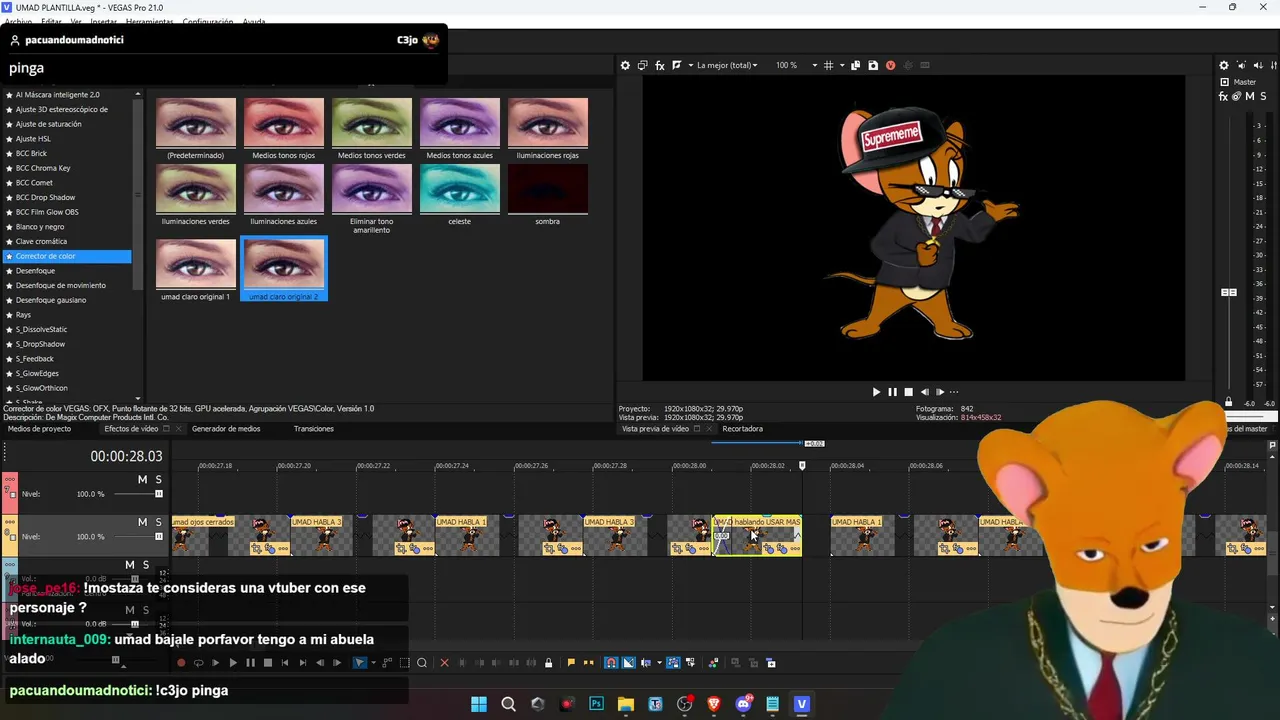
Task: Solo the first video track
Action: tap(158, 480)
